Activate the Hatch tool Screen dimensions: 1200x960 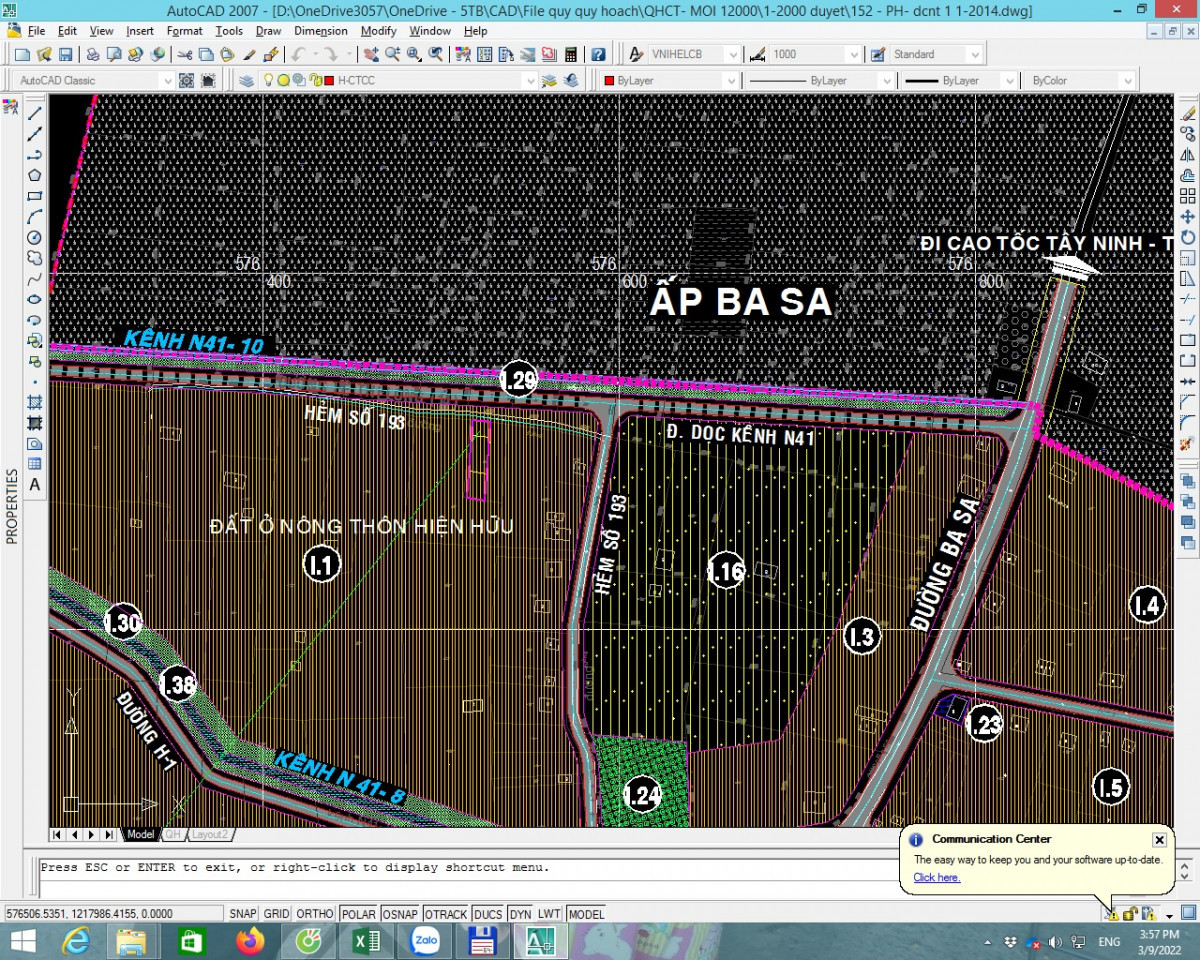point(34,402)
